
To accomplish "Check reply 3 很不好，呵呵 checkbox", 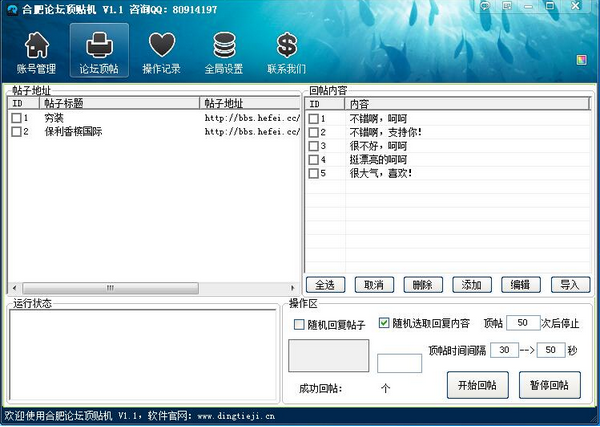I will tap(313, 146).
